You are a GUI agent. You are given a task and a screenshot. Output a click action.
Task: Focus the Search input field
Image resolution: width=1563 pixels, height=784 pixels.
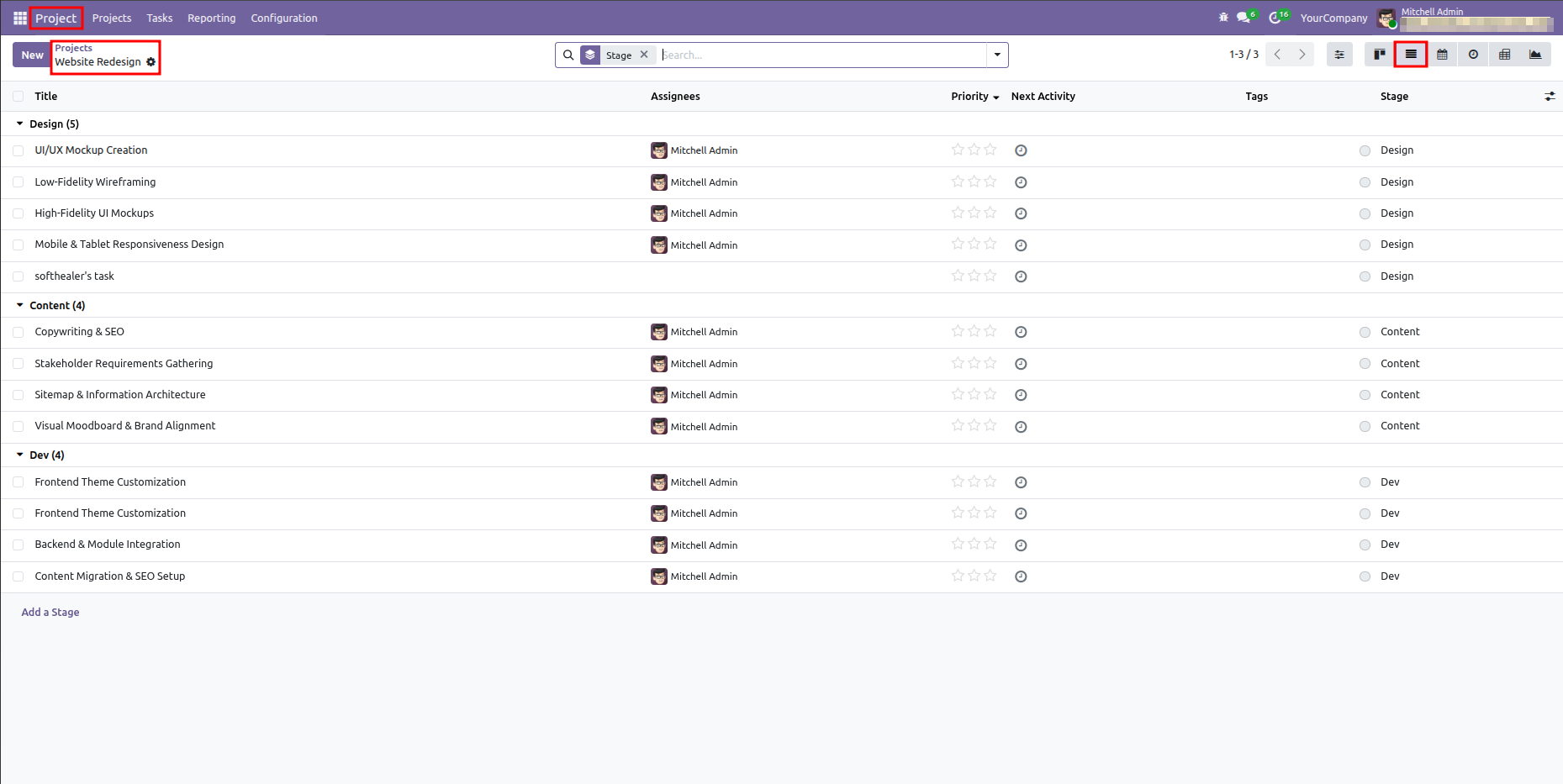point(822,55)
